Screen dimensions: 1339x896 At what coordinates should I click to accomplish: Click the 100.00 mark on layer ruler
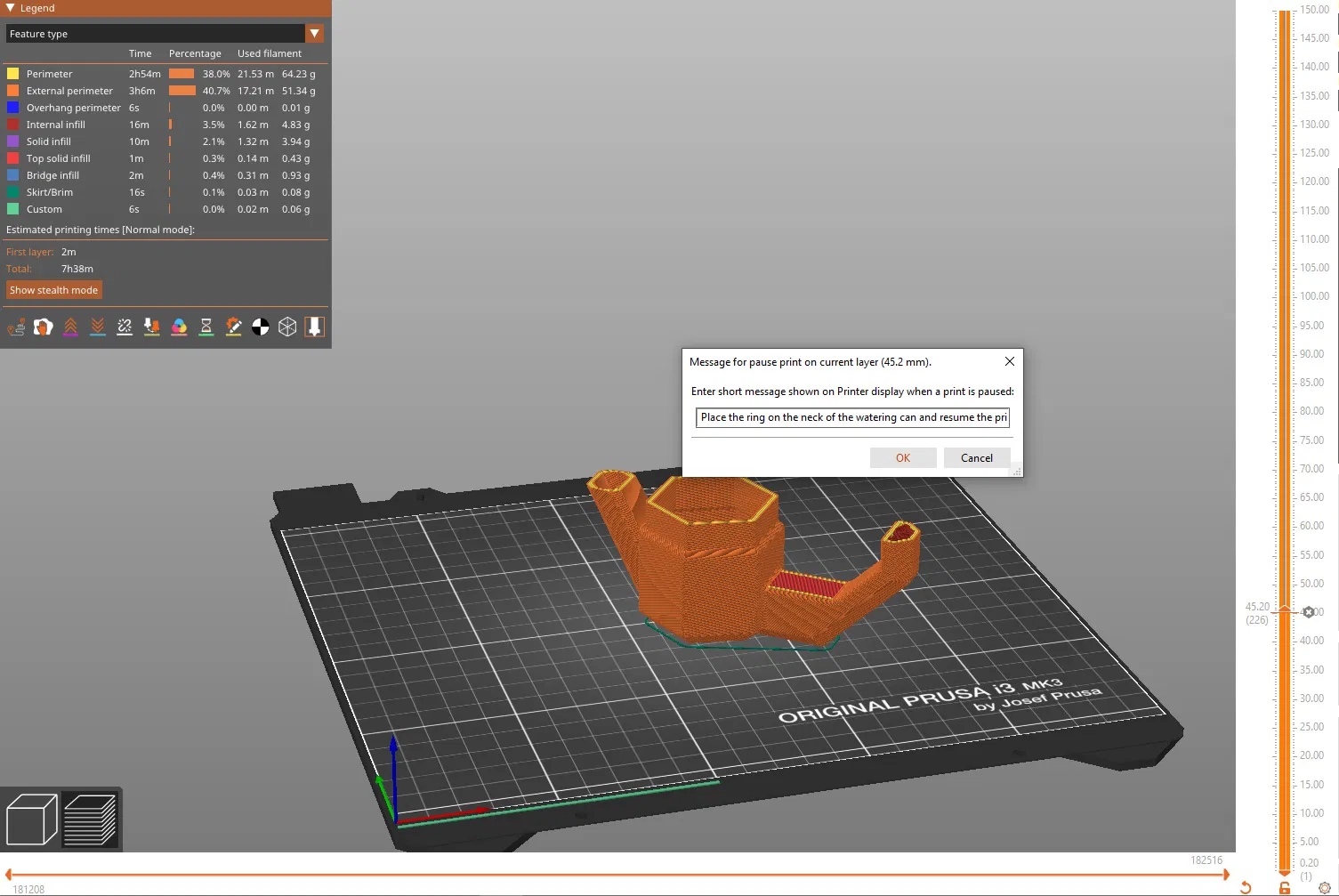(x=1314, y=296)
